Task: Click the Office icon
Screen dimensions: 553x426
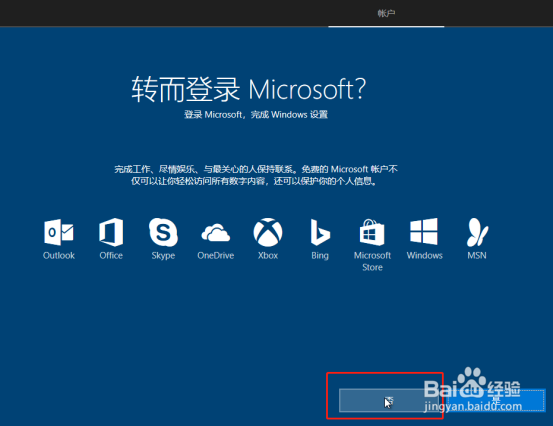Action: 111,232
